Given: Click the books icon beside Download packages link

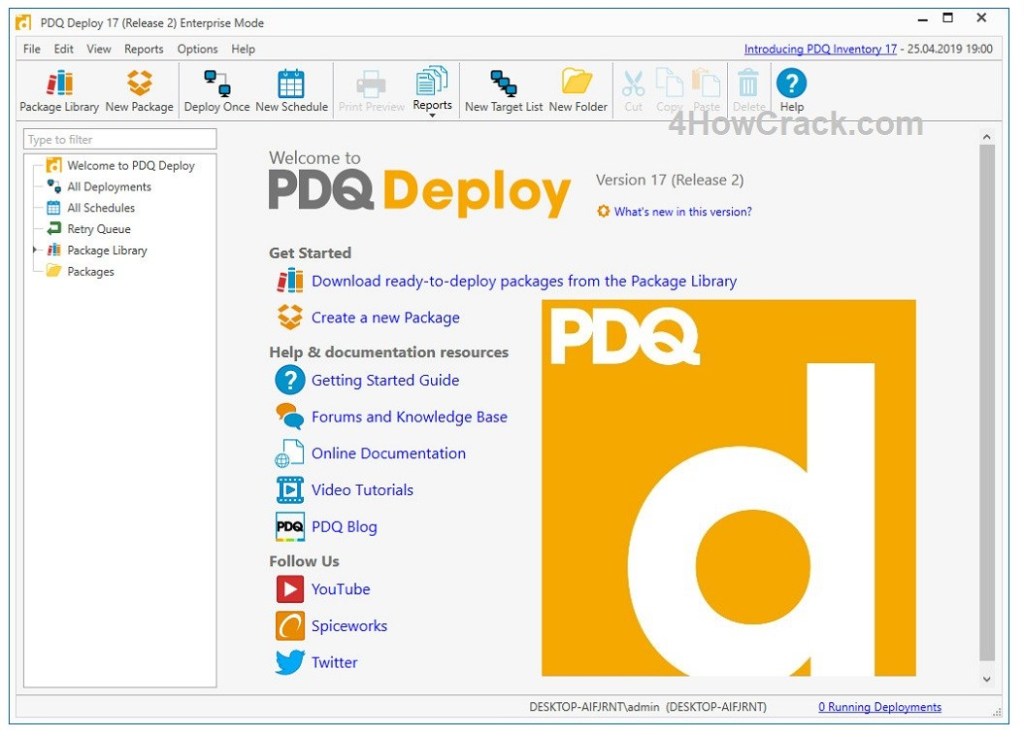Looking at the screenshot, I should pos(290,281).
